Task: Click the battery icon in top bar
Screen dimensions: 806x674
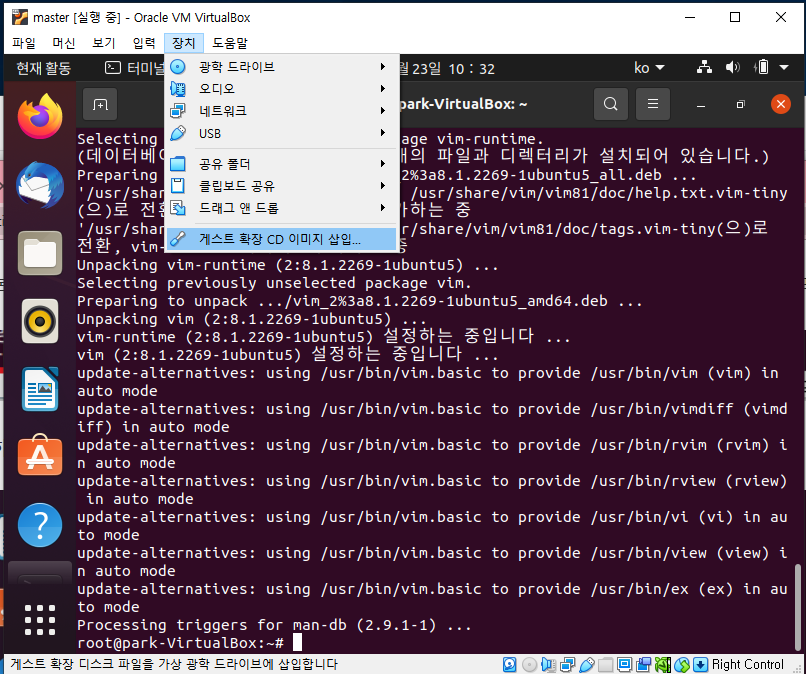Action: point(761,67)
